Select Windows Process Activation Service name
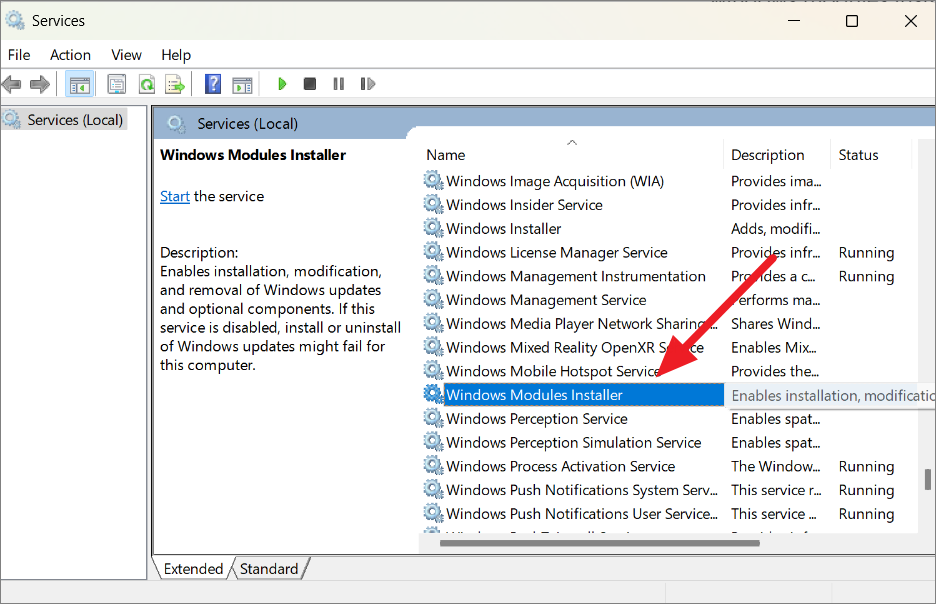 561,466
